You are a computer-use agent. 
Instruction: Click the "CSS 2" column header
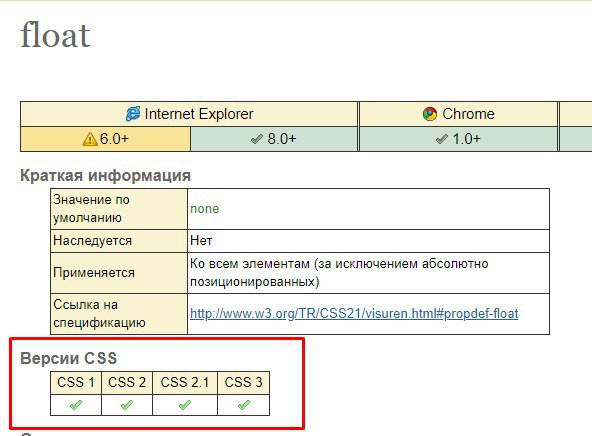coord(127,382)
